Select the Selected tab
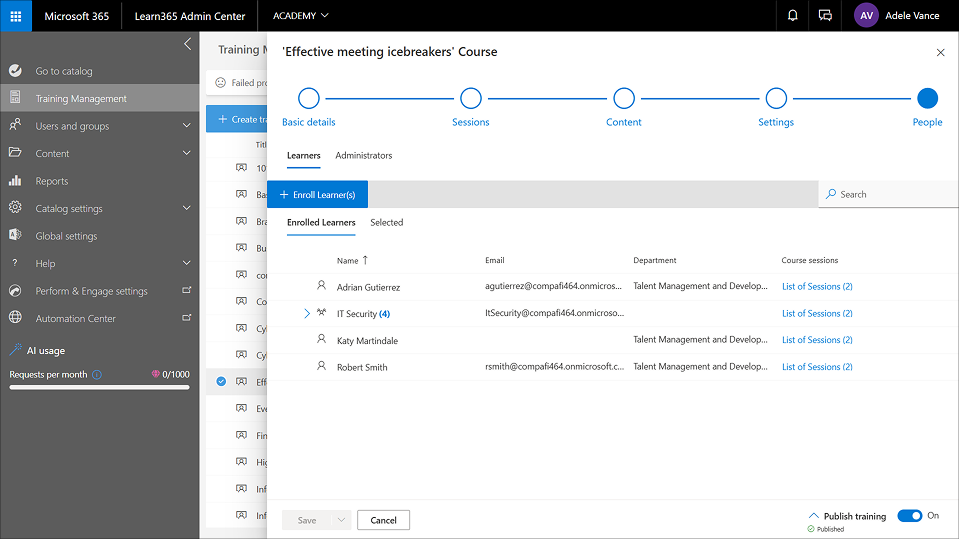 (387, 223)
